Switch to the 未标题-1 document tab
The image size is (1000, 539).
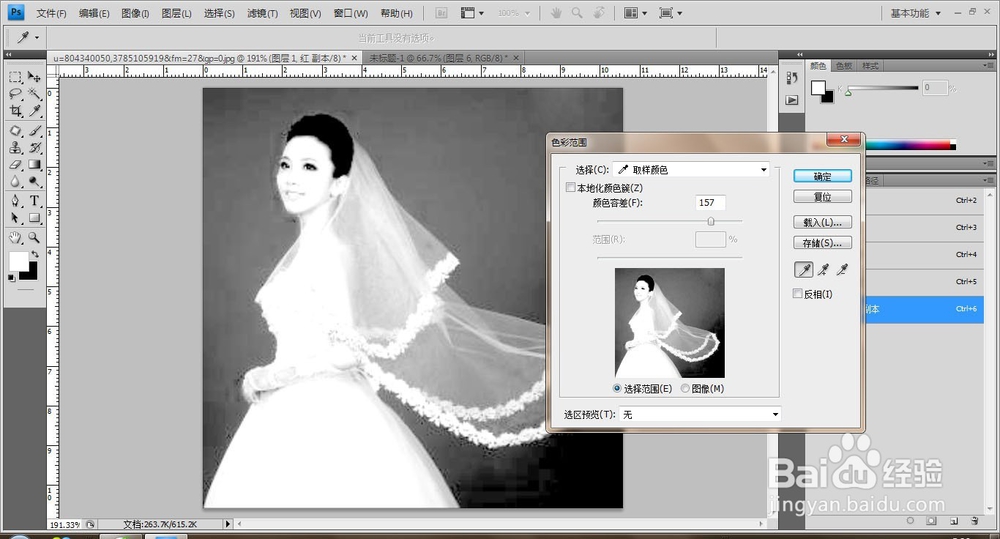point(444,58)
